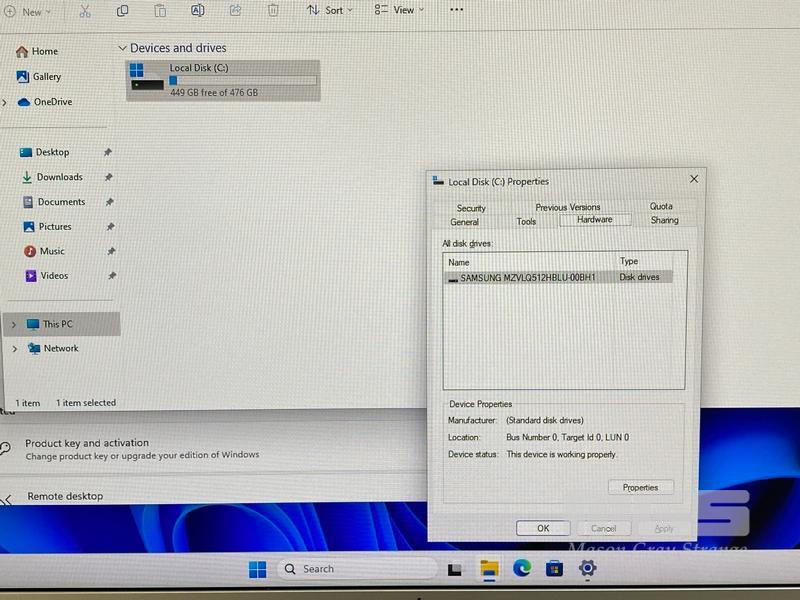
Task: Click the Name column header
Action: [459, 262]
